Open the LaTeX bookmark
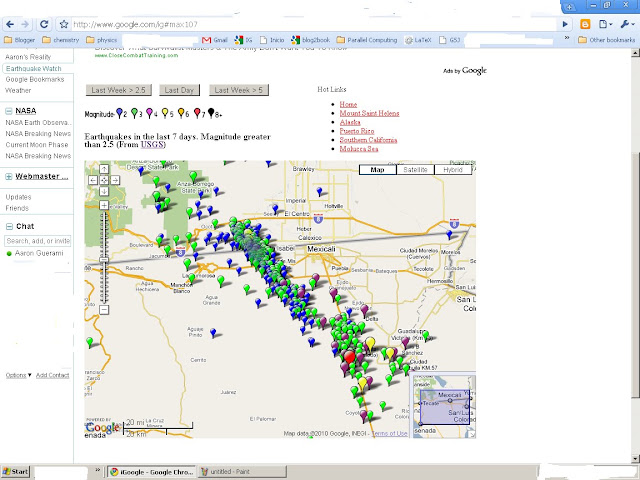Viewport: 640px width, 480px height. tap(418, 40)
